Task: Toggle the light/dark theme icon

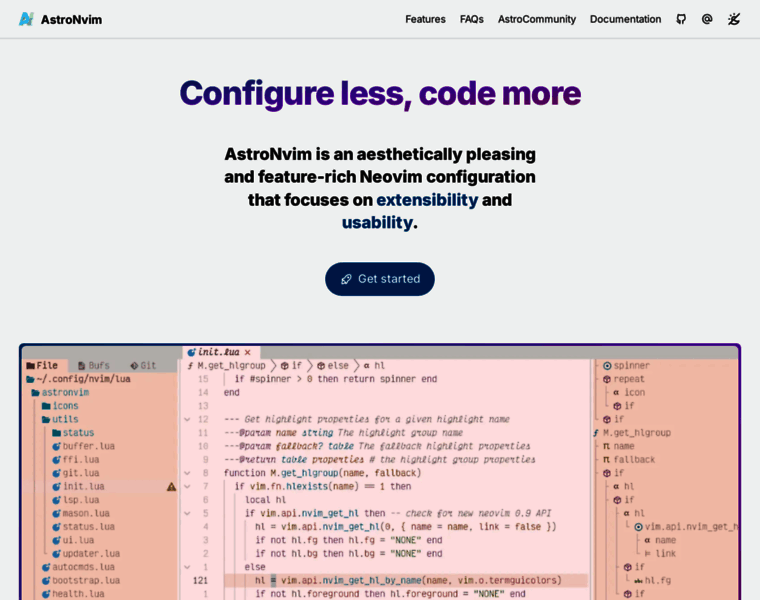Action: click(734, 19)
